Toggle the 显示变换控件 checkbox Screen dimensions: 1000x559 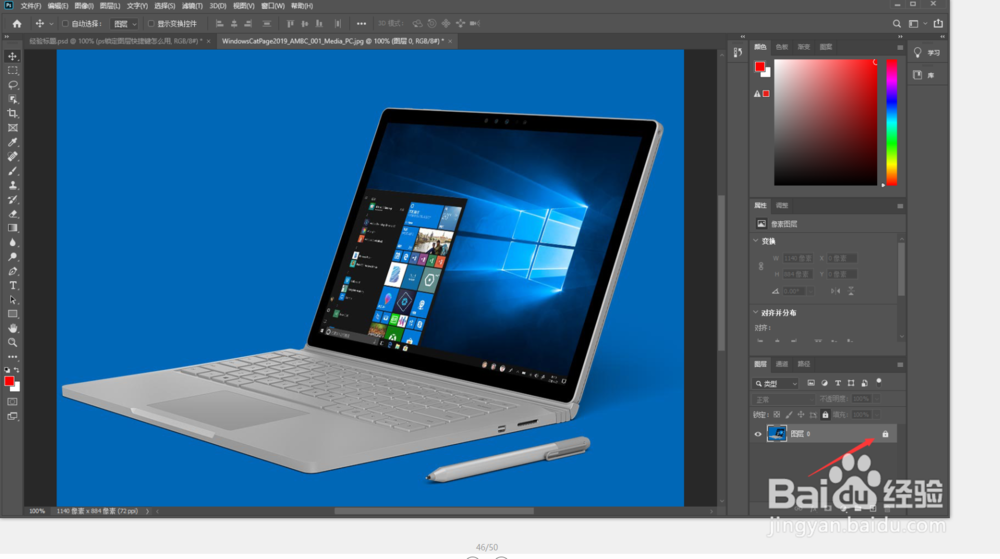(x=151, y=24)
